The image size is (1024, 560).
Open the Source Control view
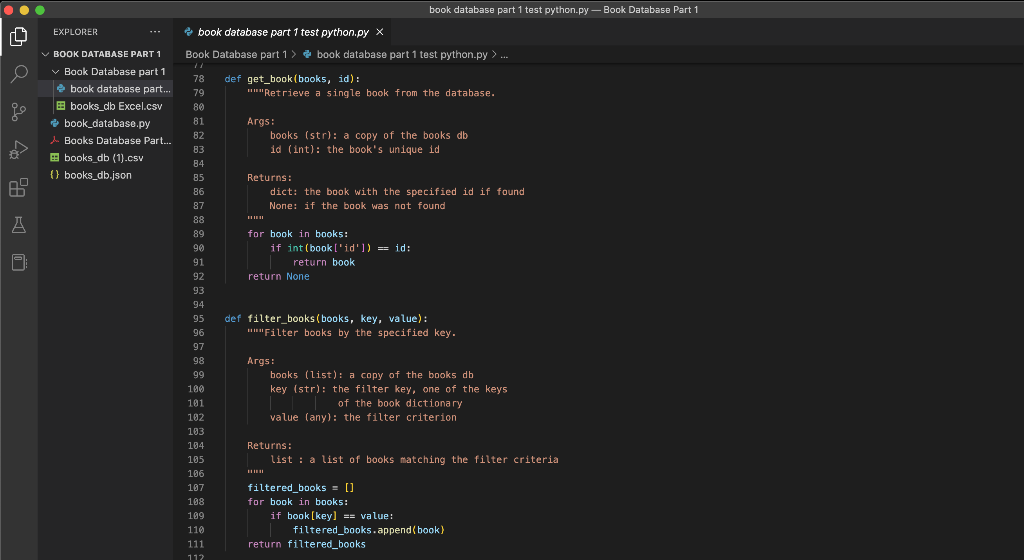point(18,112)
